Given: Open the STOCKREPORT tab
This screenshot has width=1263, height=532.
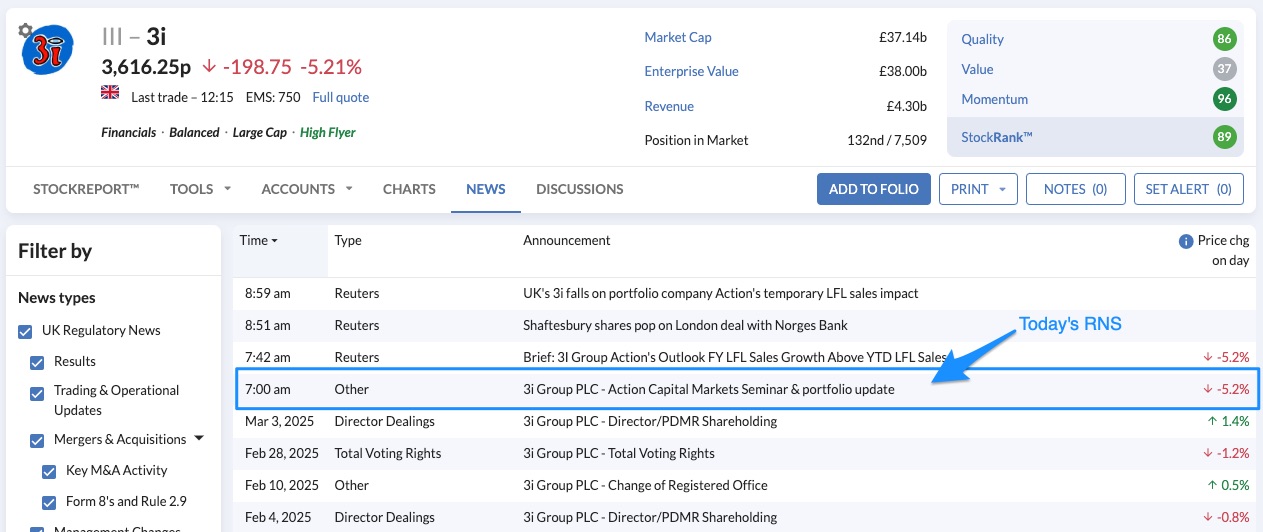Looking at the screenshot, I should point(86,189).
